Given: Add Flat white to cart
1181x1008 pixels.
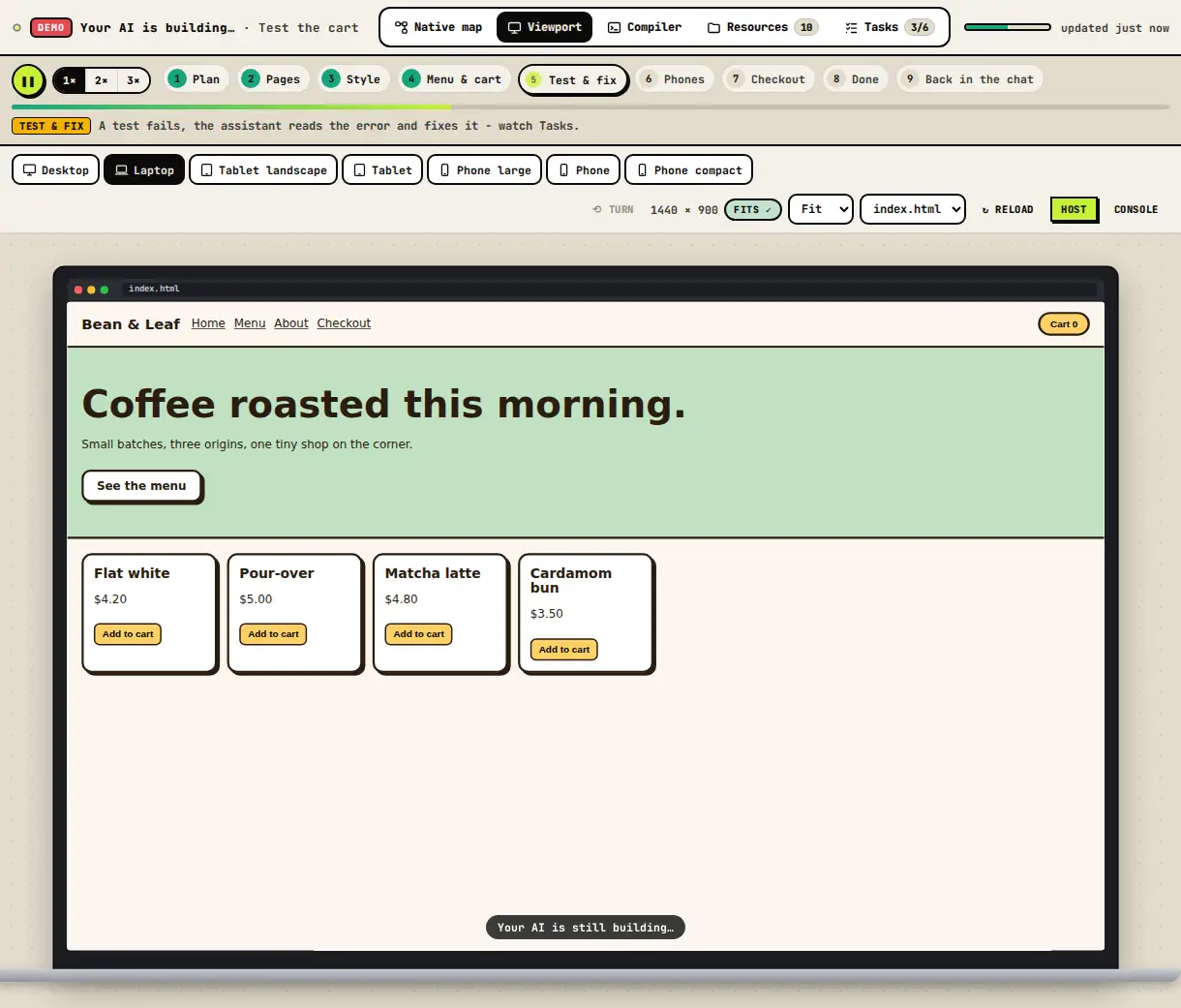Looking at the screenshot, I should pos(128,634).
